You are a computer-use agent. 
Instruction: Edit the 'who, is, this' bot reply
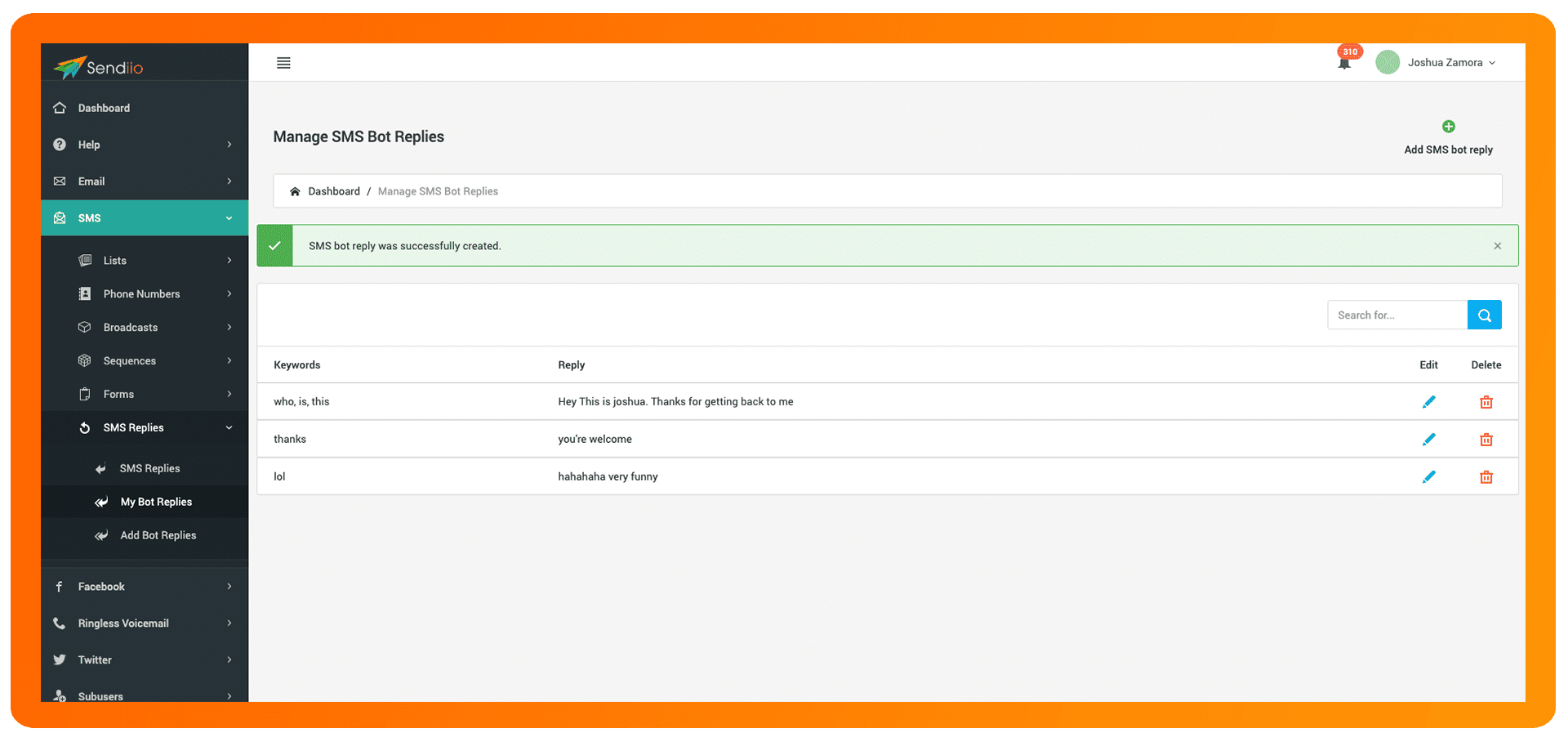pyautogui.click(x=1428, y=402)
